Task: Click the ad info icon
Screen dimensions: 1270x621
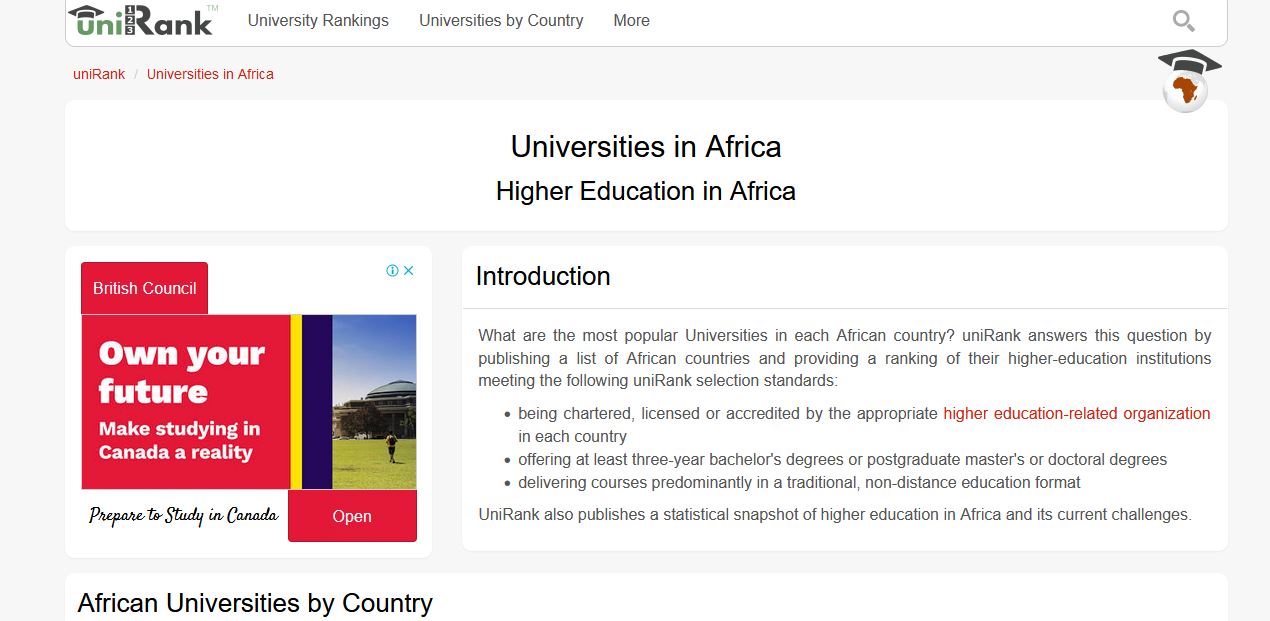Action: pyautogui.click(x=393, y=270)
